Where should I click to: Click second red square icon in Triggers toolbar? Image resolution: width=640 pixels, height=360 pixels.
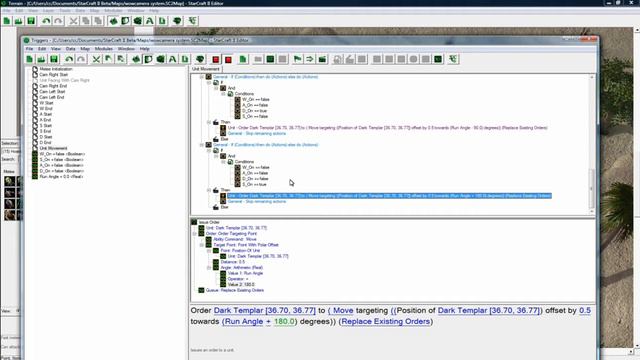coord(228,60)
